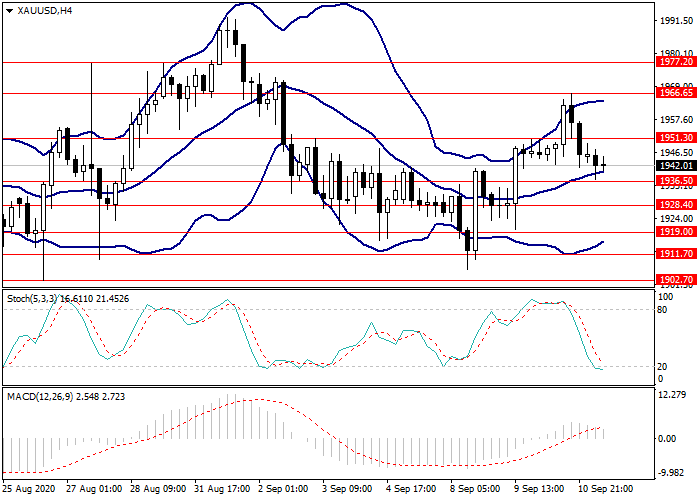
Task: Select the 1966.65 resistance price tag
Action: tap(677, 93)
